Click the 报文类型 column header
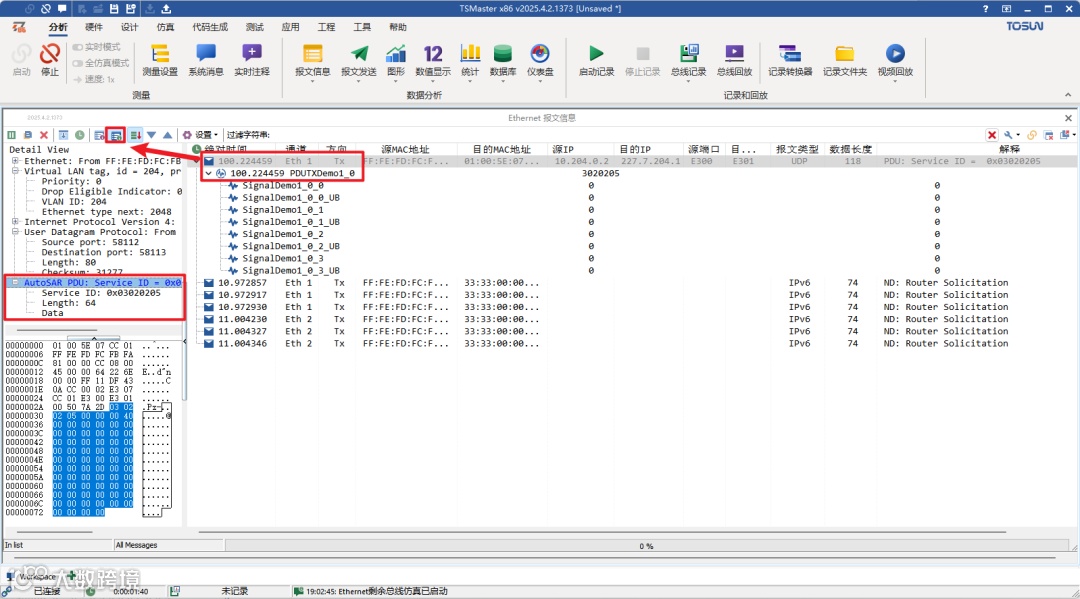 [x=798, y=149]
